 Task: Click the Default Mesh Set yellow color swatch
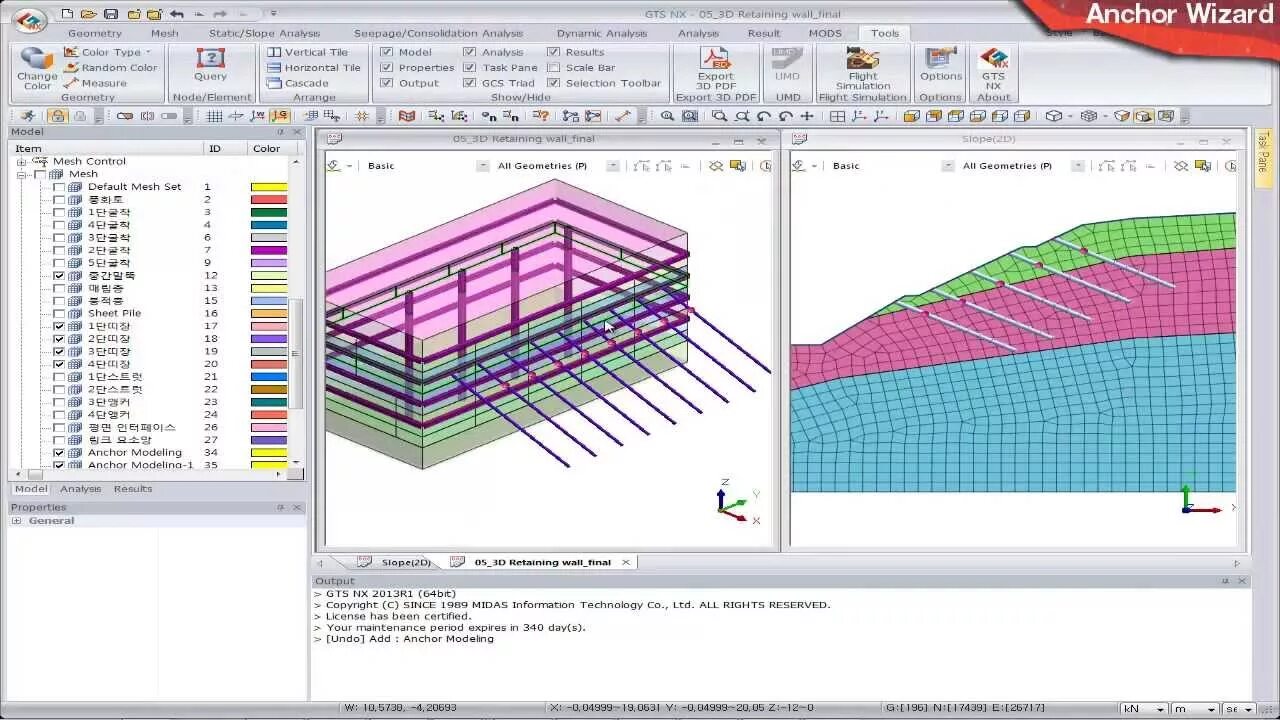pos(269,187)
